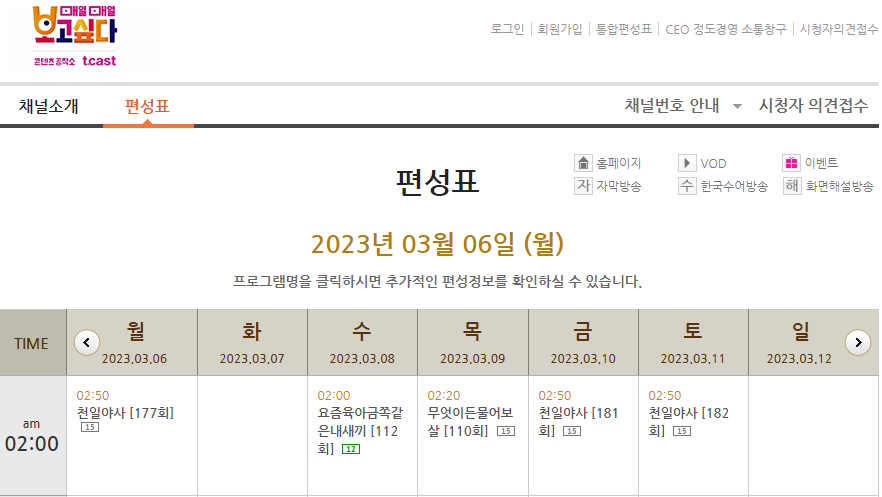This screenshot has height=497, width=882.
Task: Click the 시청자의견접수 top link
Action: tap(839, 29)
